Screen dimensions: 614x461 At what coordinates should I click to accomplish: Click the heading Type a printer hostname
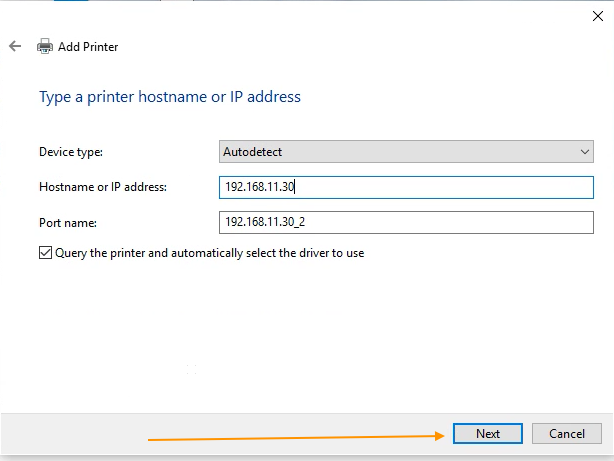click(x=170, y=97)
